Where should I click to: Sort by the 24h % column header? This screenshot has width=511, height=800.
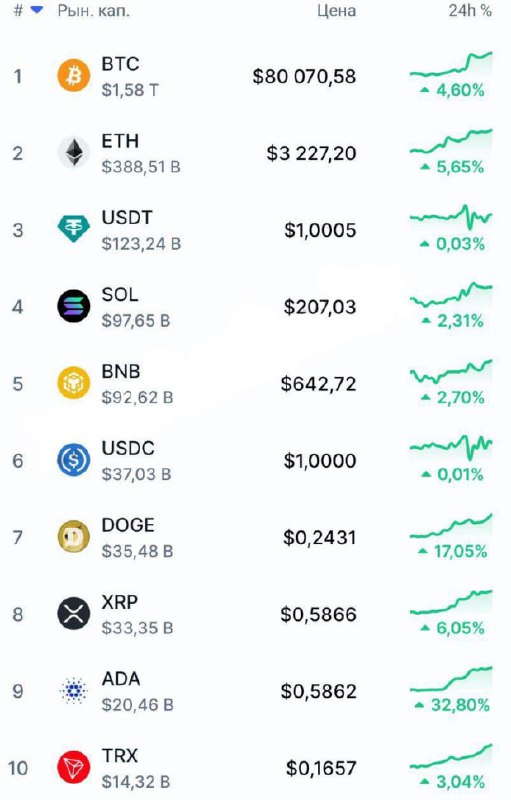[470, 11]
